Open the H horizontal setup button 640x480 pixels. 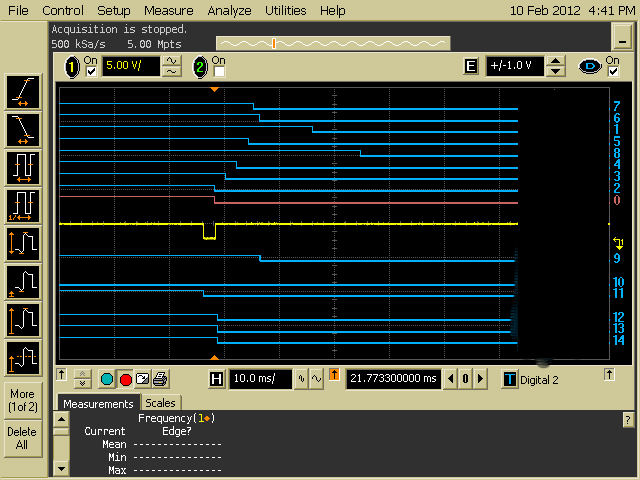point(216,379)
